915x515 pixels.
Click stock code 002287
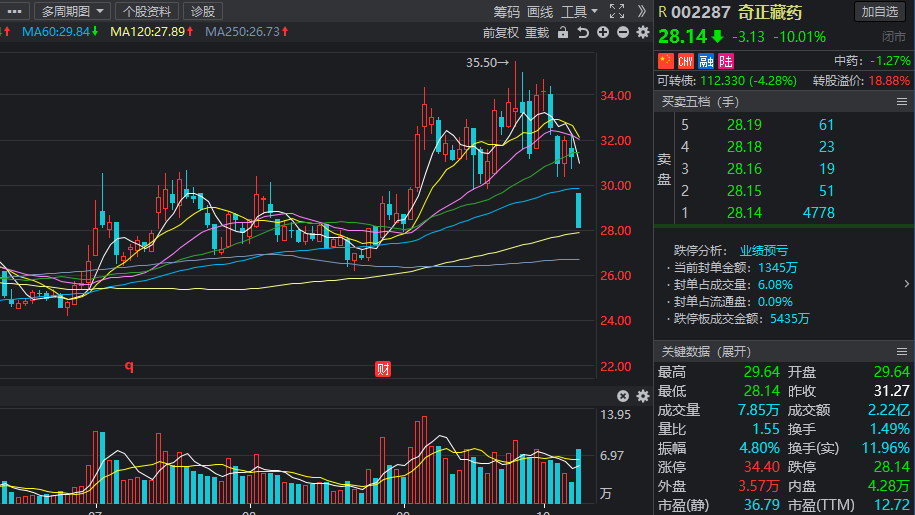[700, 12]
